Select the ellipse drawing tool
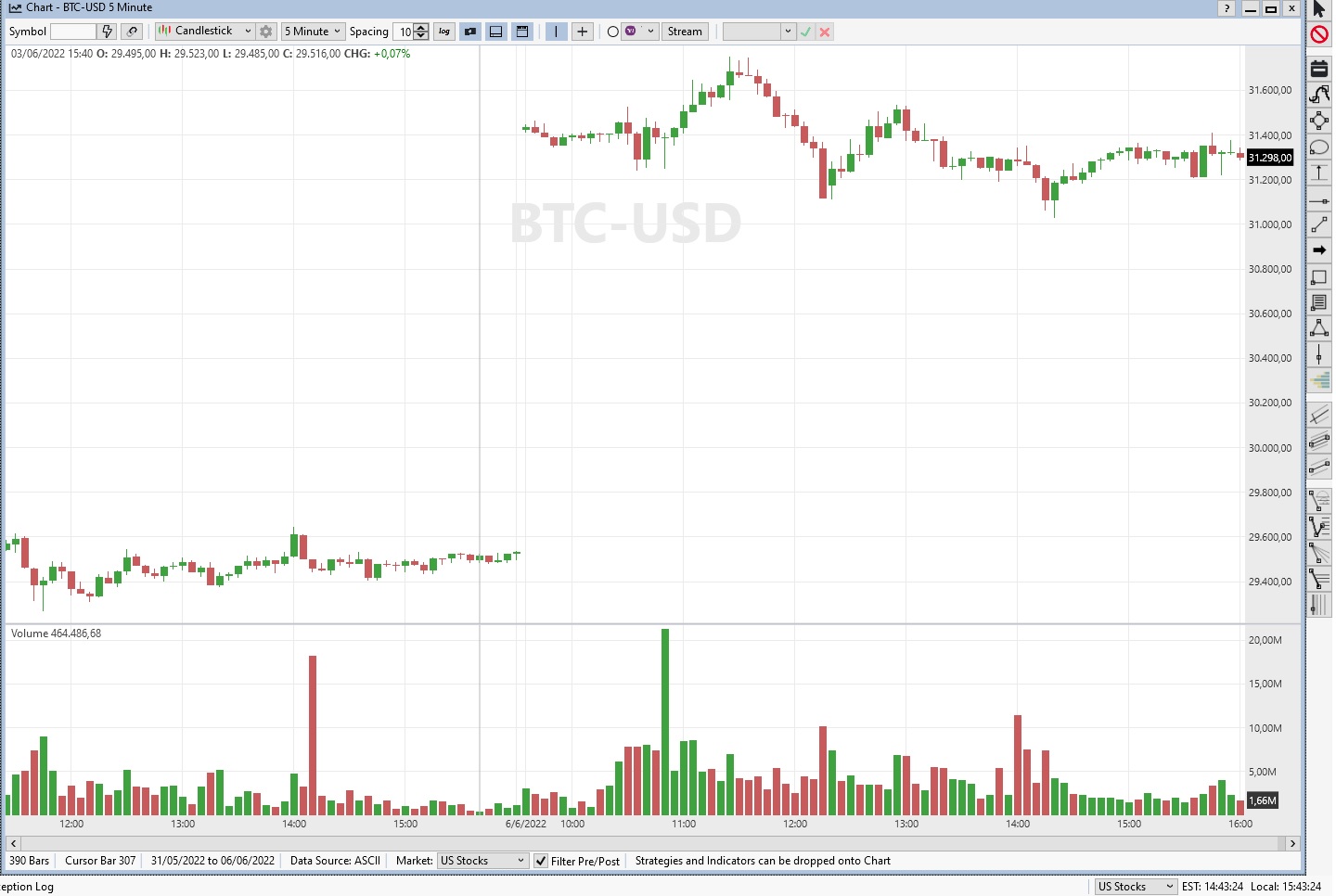This screenshot has width=1336, height=896. click(x=1319, y=147)
